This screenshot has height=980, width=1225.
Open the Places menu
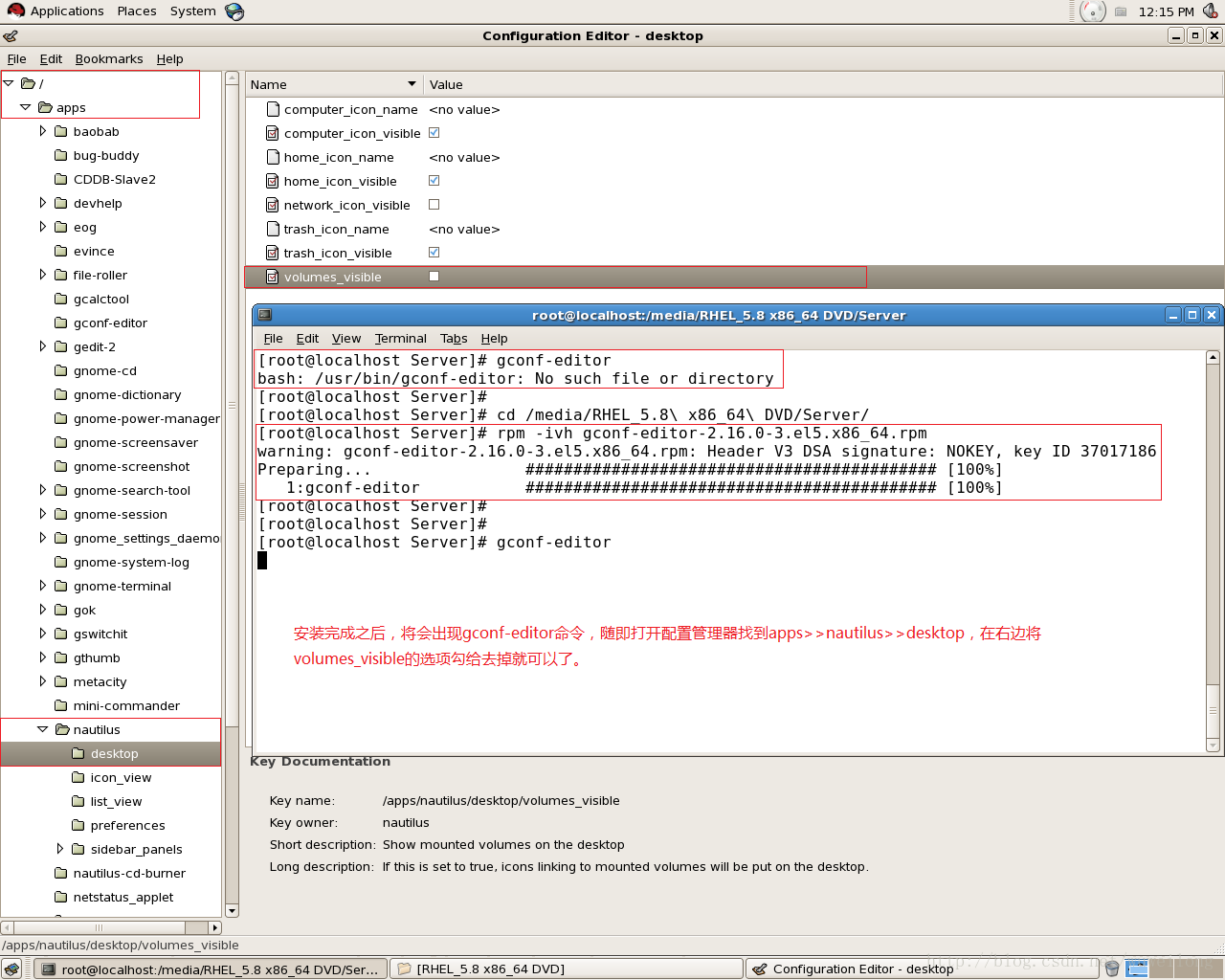(x=137, y=11)
